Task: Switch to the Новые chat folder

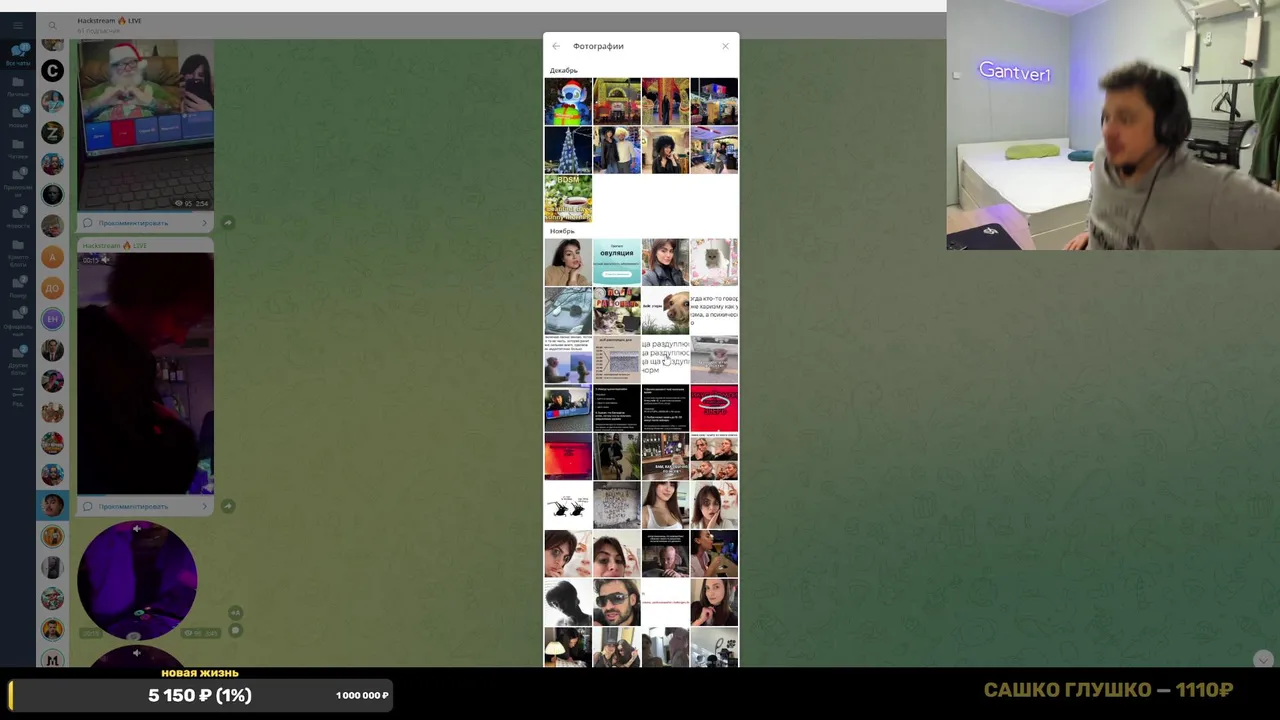Action: tap(18, 117)
